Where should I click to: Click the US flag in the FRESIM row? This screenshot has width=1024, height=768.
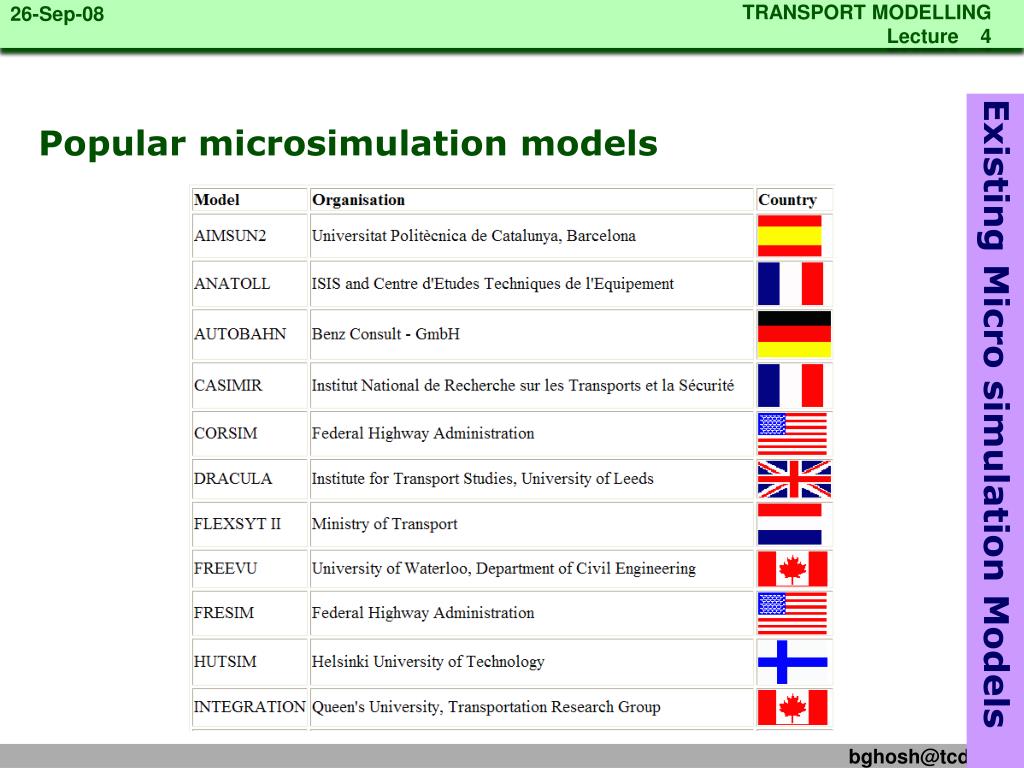pos(792,613)
